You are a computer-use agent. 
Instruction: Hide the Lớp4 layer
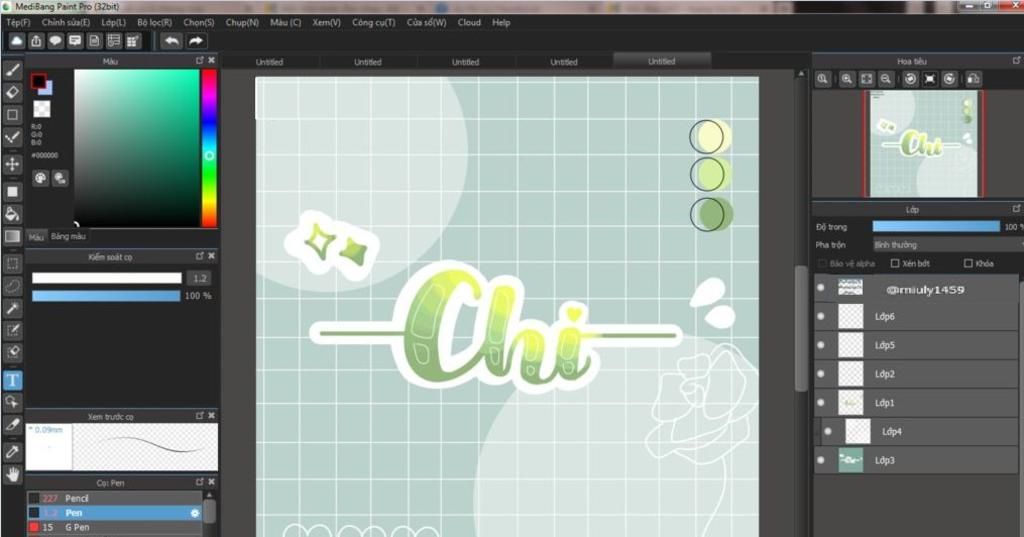(828, 431)
